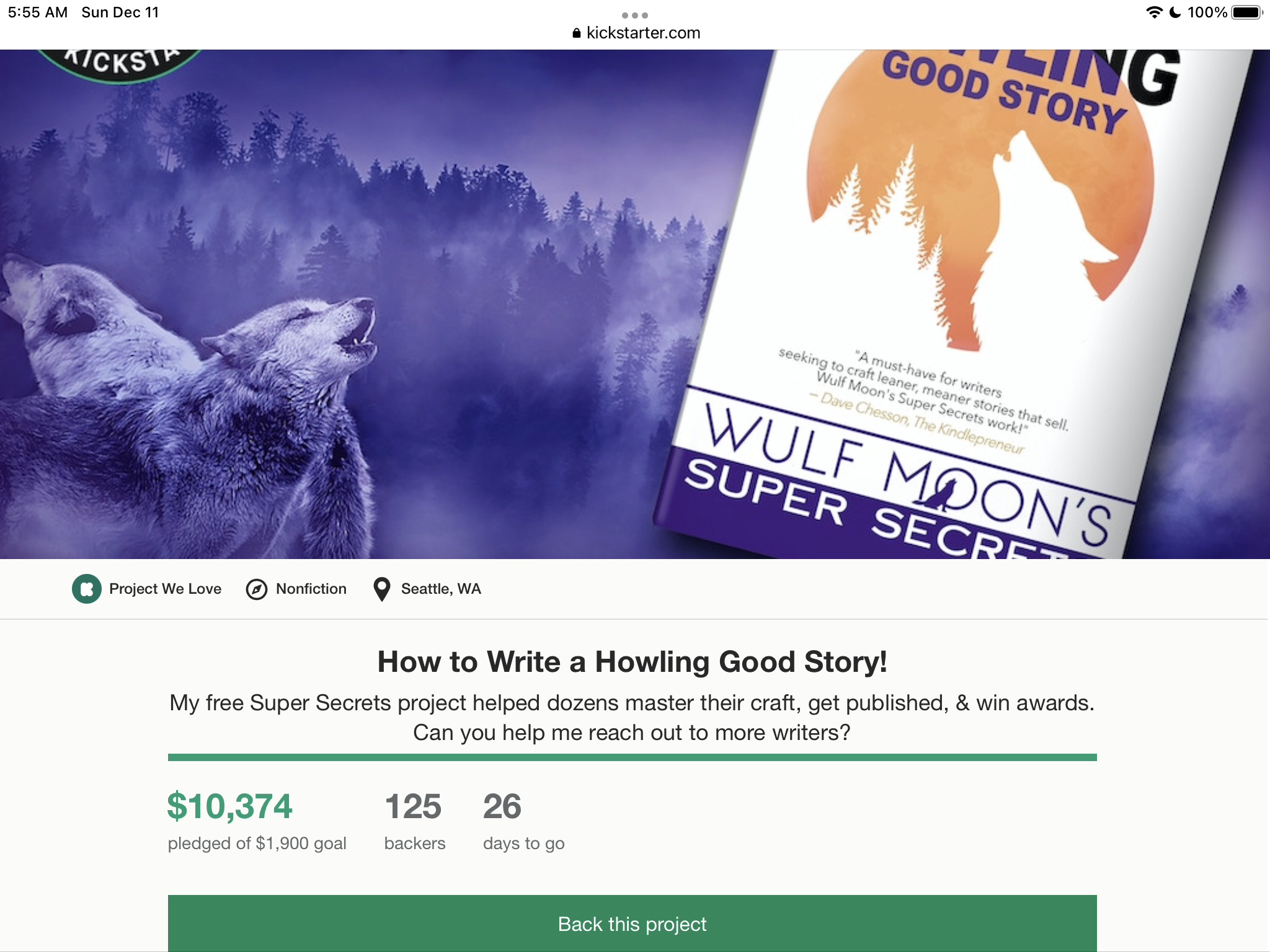Open the Project We Love link

tap(165, 589)
